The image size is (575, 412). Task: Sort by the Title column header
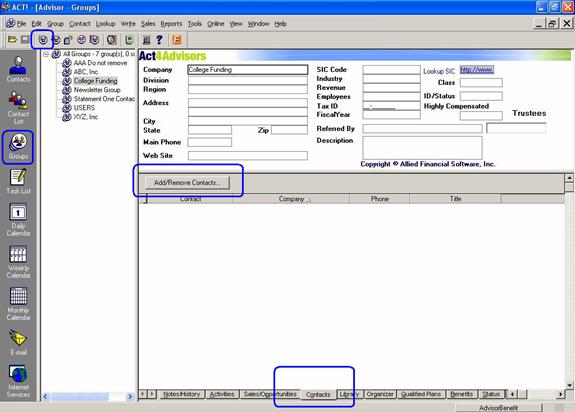[x=455, y=199]
